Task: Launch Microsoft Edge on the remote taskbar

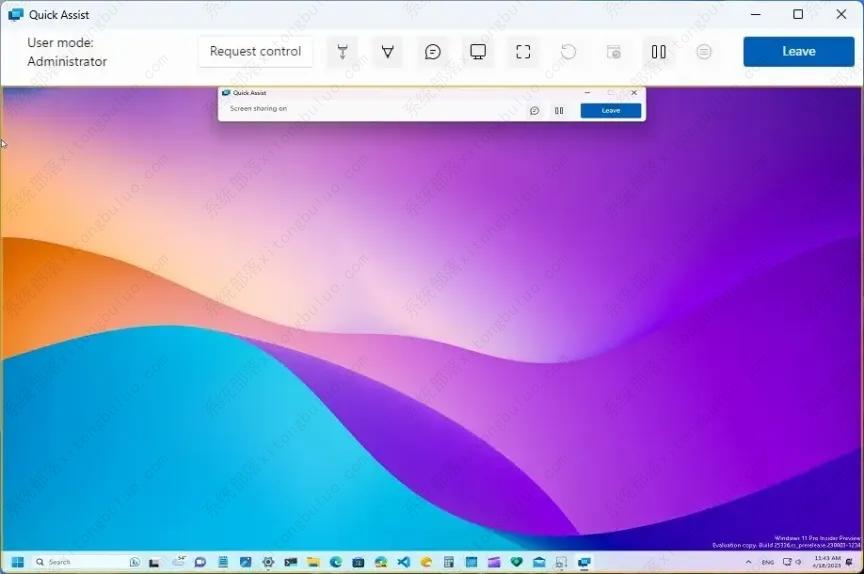Action: (336, 562)
